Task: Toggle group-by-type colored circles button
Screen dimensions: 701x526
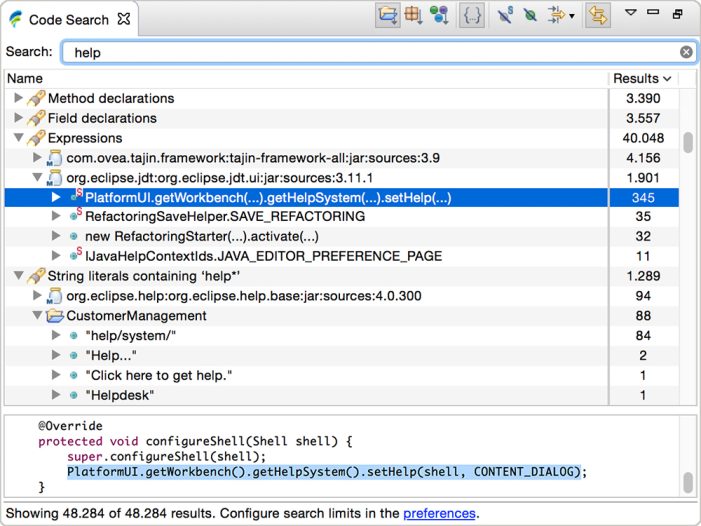Action: [x=439, y=16]
